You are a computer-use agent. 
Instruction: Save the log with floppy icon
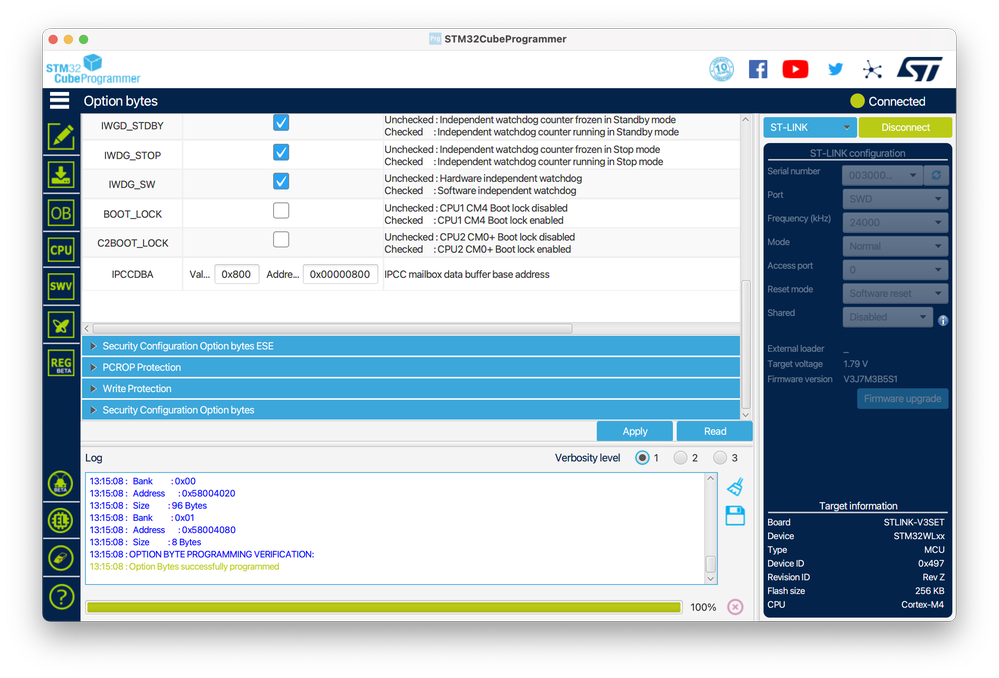tap(735, 516)
